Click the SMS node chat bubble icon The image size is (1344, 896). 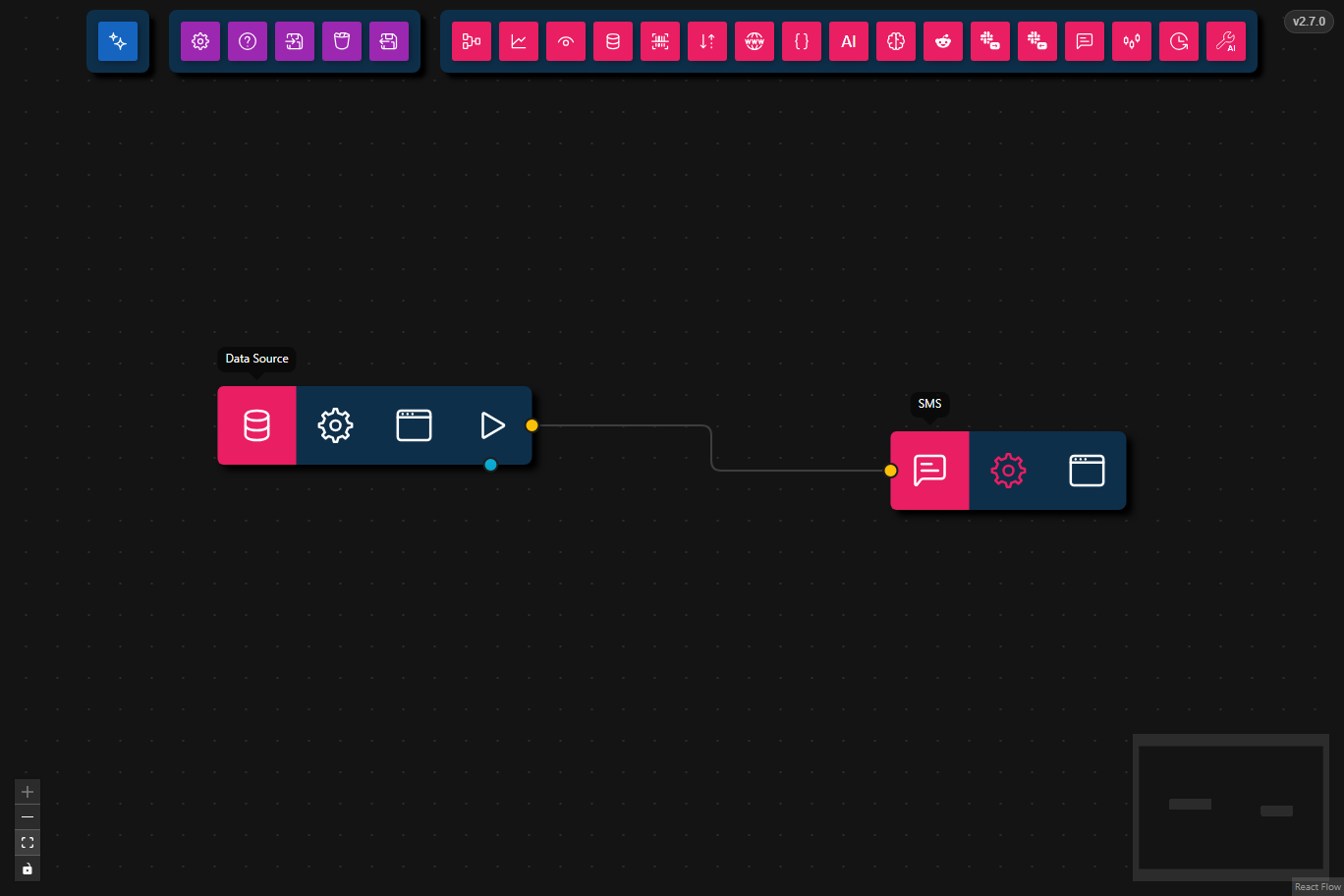pos(929,471)
